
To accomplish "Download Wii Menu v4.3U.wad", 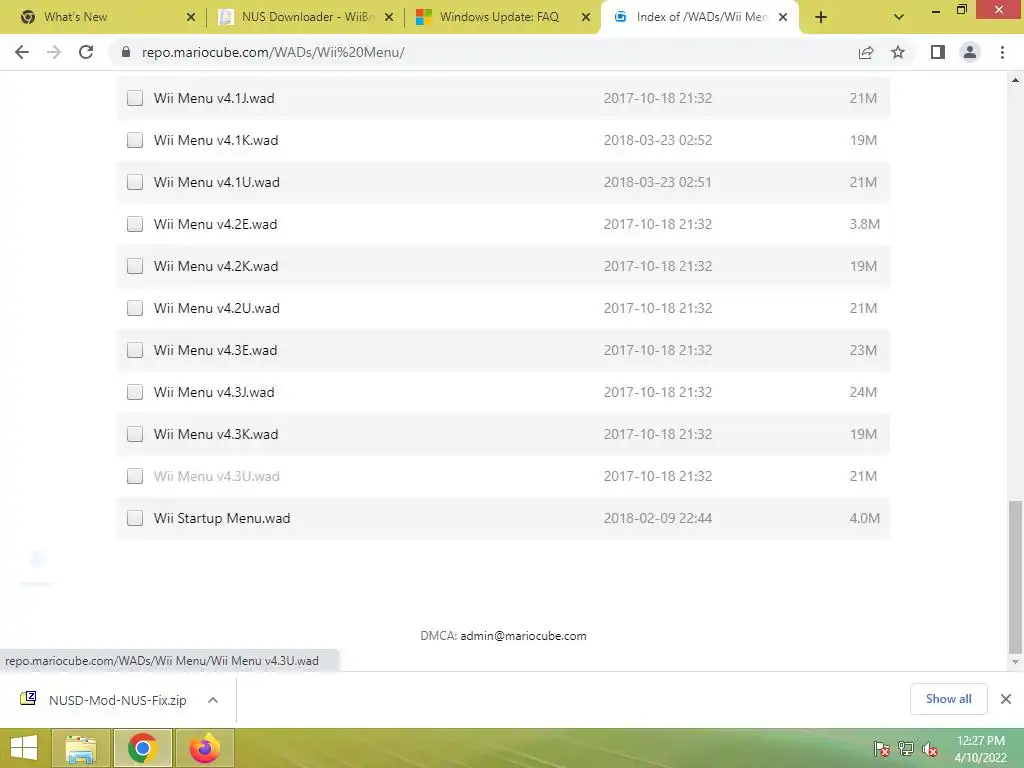I will 217,476.
